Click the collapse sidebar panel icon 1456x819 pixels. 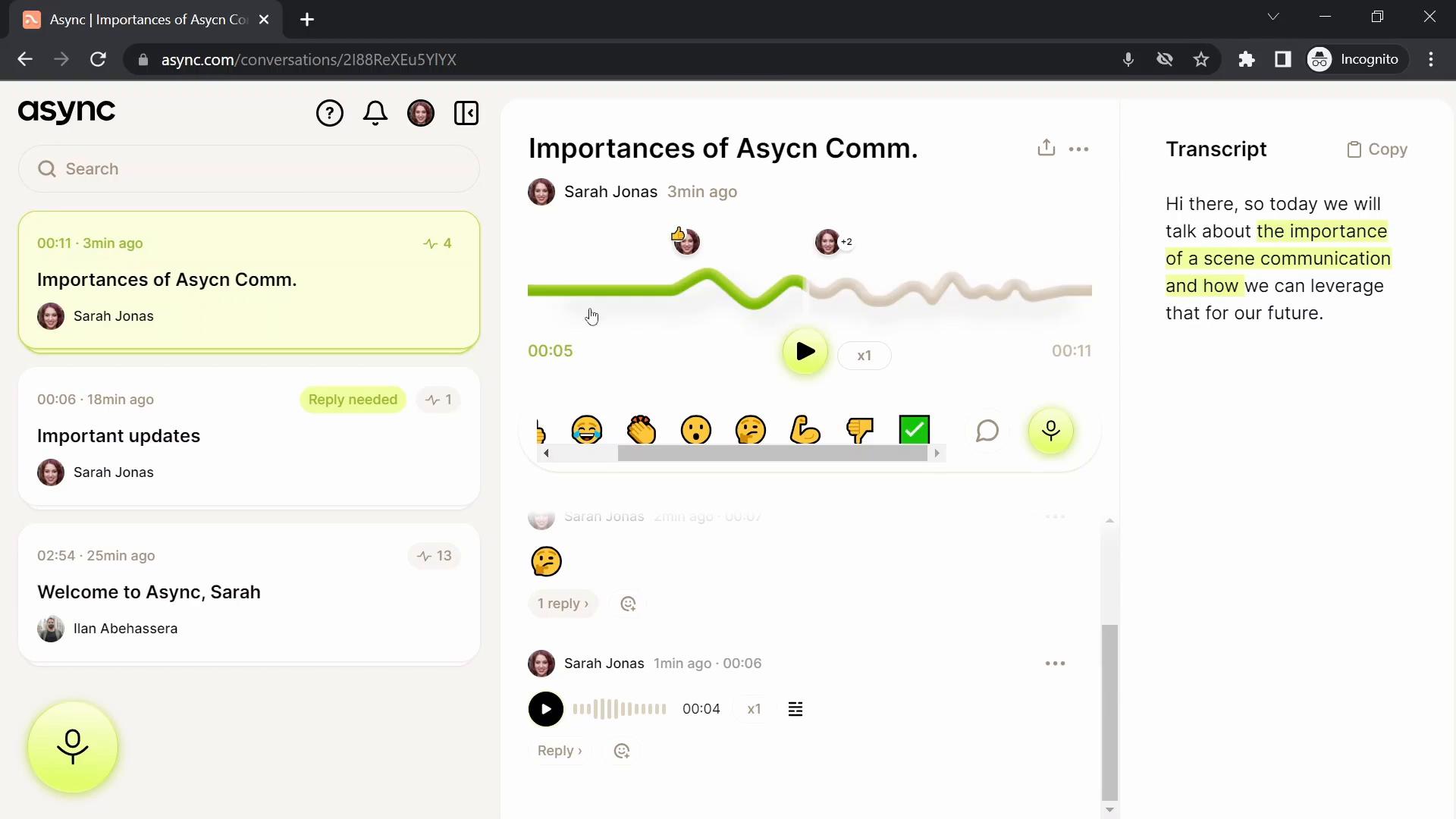click(x=467, y=113)
